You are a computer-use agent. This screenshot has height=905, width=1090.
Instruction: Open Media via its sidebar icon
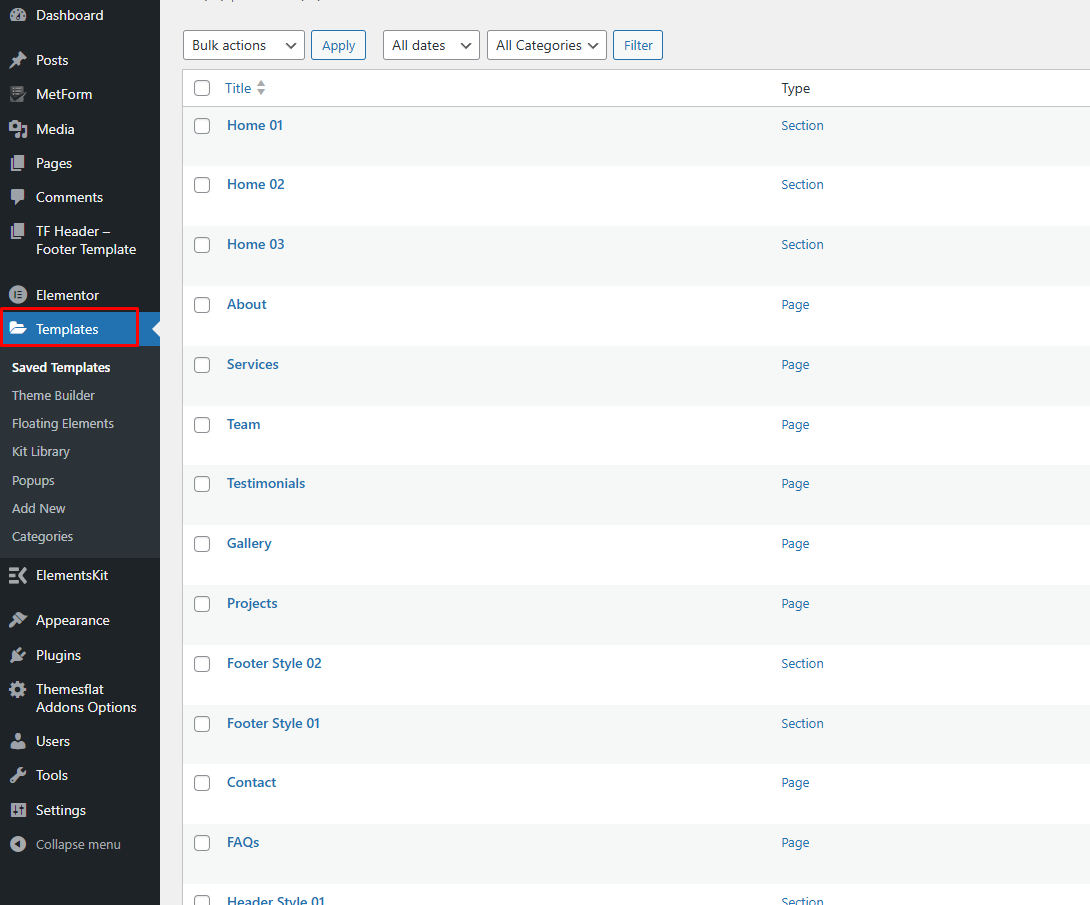pyautogui.click(x=18, y=129)
